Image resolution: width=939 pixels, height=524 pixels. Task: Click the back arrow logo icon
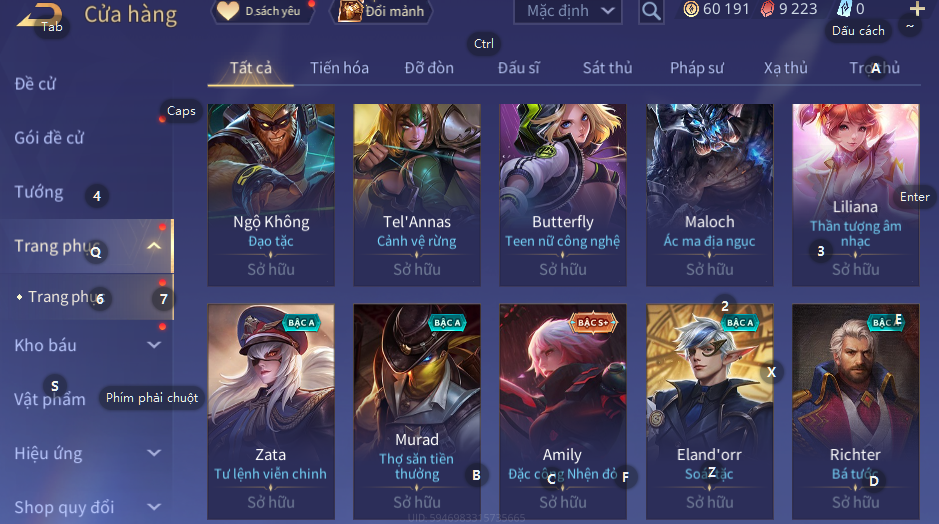pos(38,16)
